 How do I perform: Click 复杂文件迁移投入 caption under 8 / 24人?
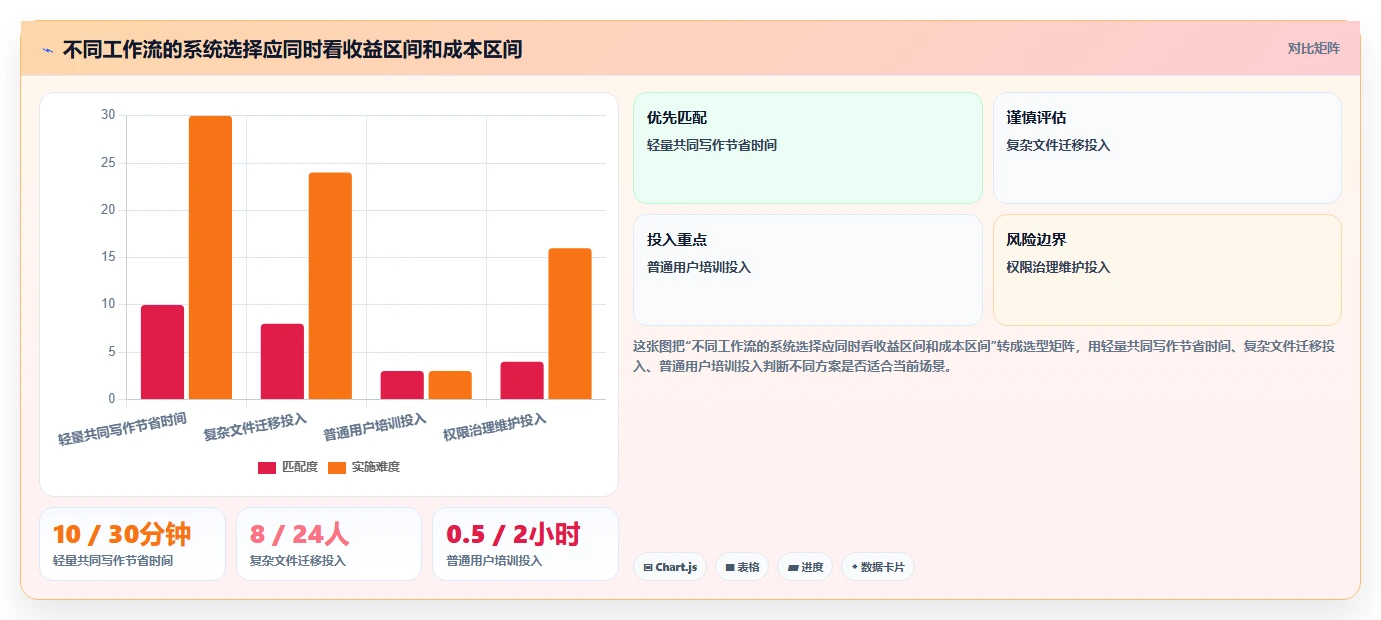click(x=298, y=561)
